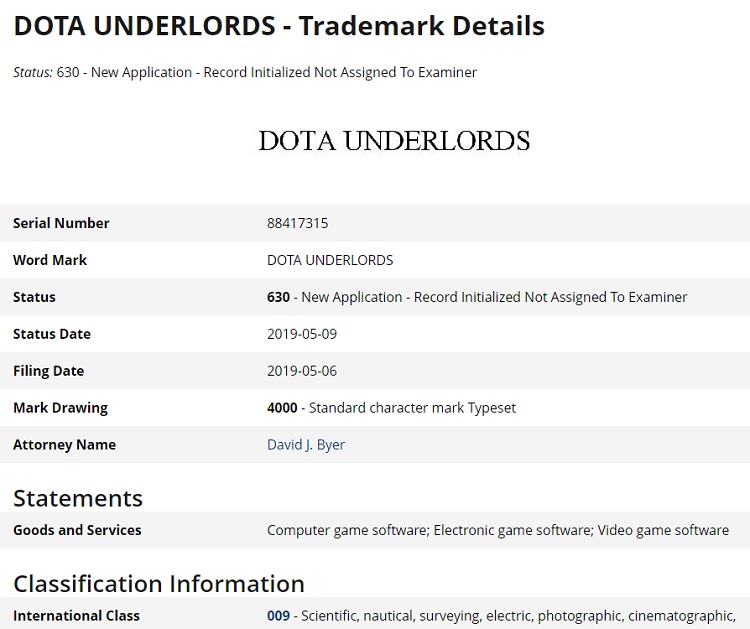Click the italic Status line under the title
This screenshot has height=629, width=750.
[x=245, y=72]
